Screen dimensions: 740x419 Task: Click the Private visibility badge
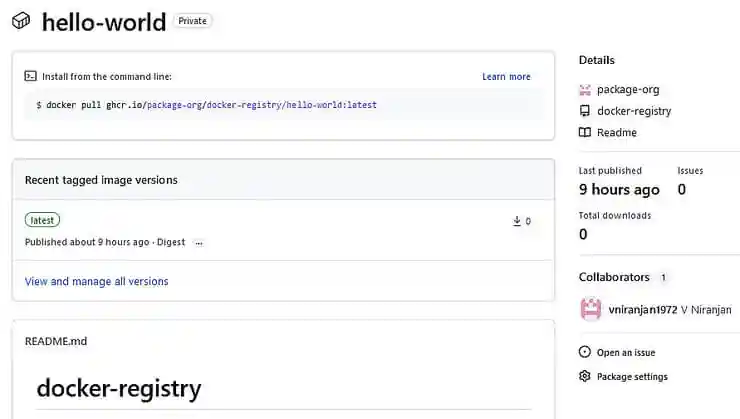(193, 21)
